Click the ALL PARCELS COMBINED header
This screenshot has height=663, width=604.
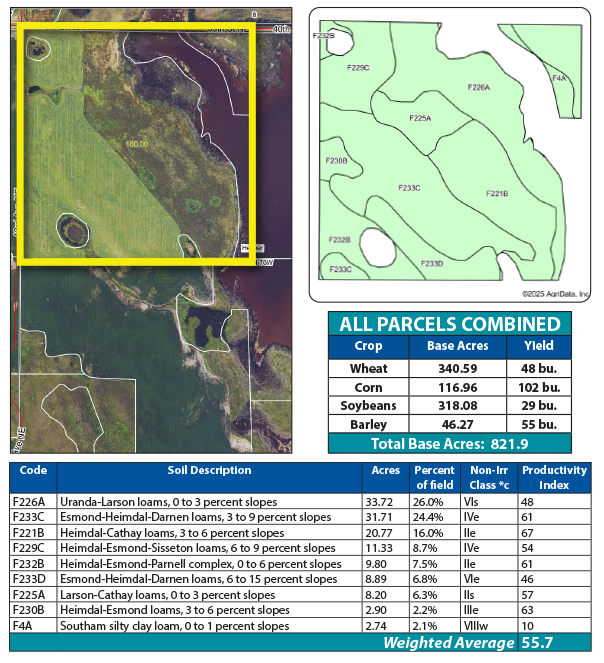pos(450,324)
